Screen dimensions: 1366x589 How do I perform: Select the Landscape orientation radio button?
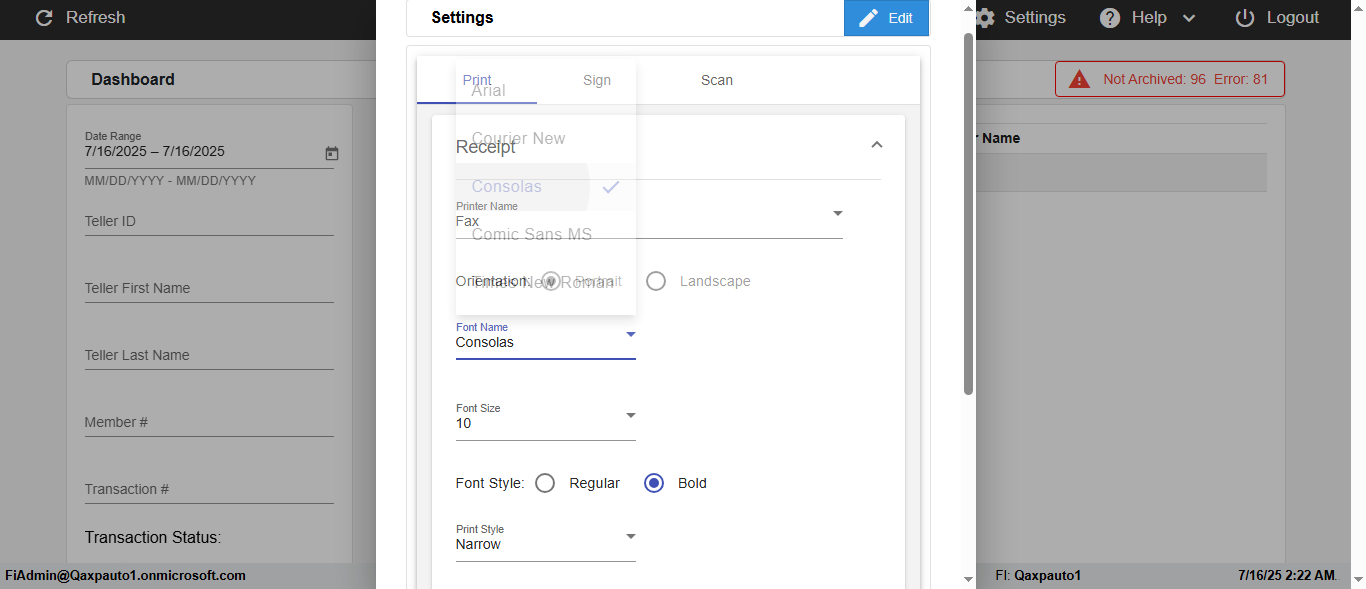point(656,281)
